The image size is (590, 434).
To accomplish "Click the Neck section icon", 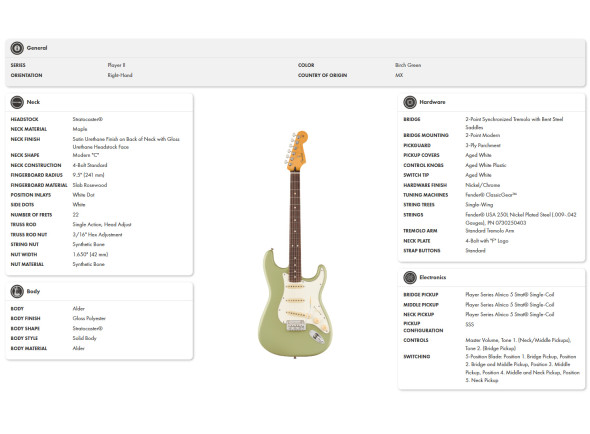I will coord(17,102).
